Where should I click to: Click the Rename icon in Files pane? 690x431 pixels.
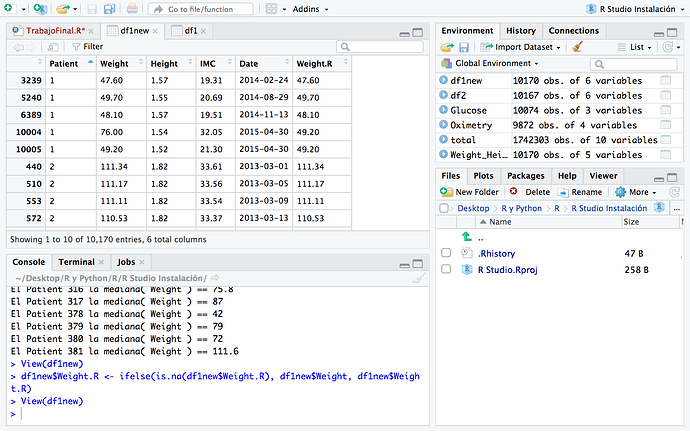(x=563, y=192)
